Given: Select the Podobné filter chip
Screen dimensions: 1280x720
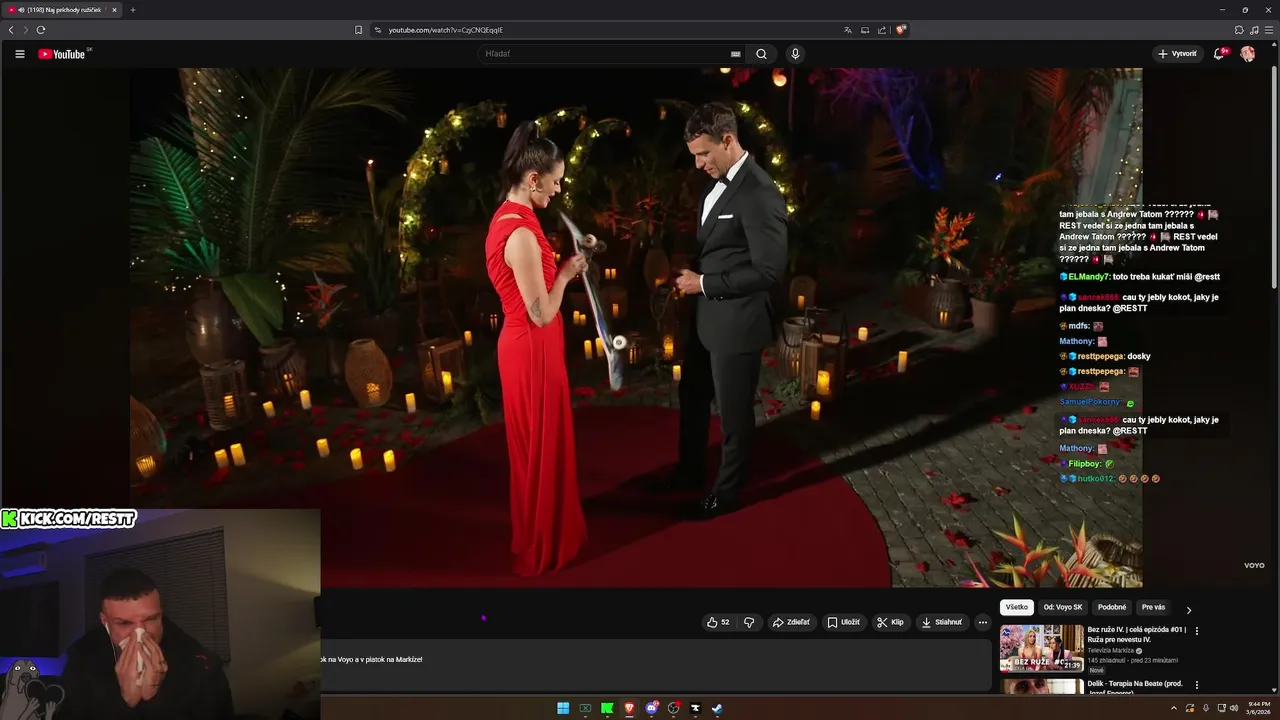Looking at the screenshot, I should pos(1112,607).
